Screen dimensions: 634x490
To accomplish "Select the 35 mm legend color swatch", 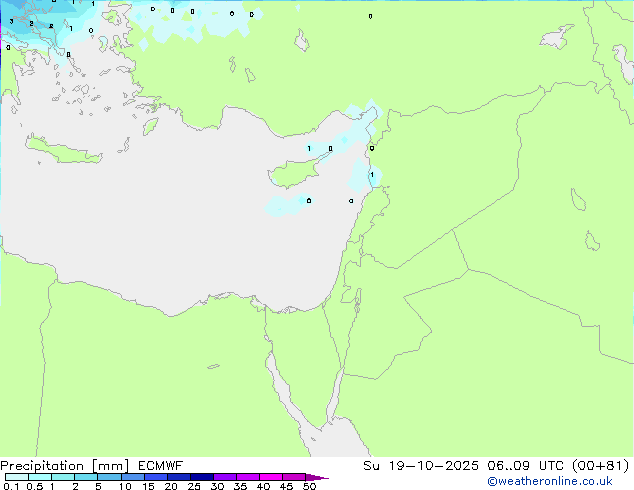I will (247, 477).
